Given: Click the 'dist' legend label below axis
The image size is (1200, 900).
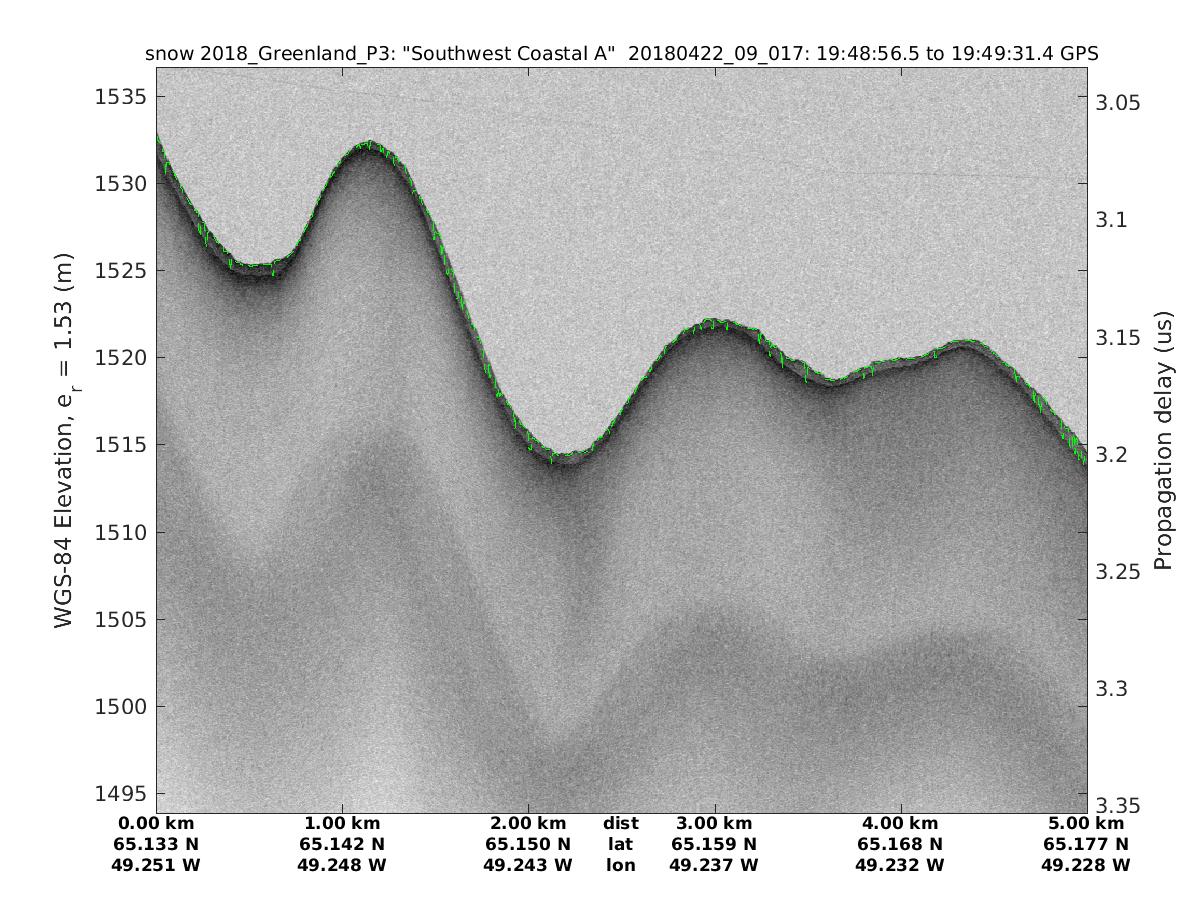Looking at the screenshot, I should (621, 824).
